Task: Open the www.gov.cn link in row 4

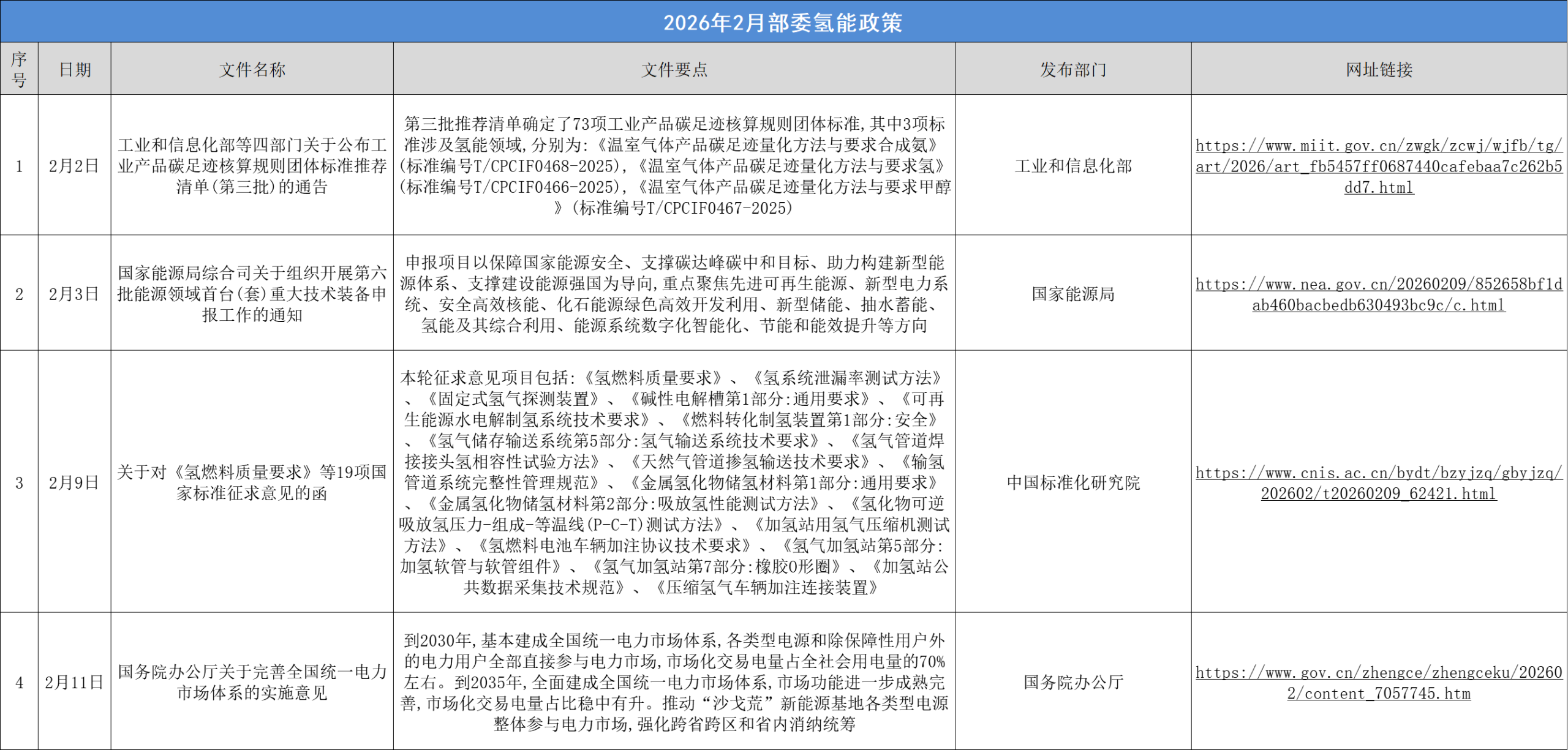Action: 1378,683
